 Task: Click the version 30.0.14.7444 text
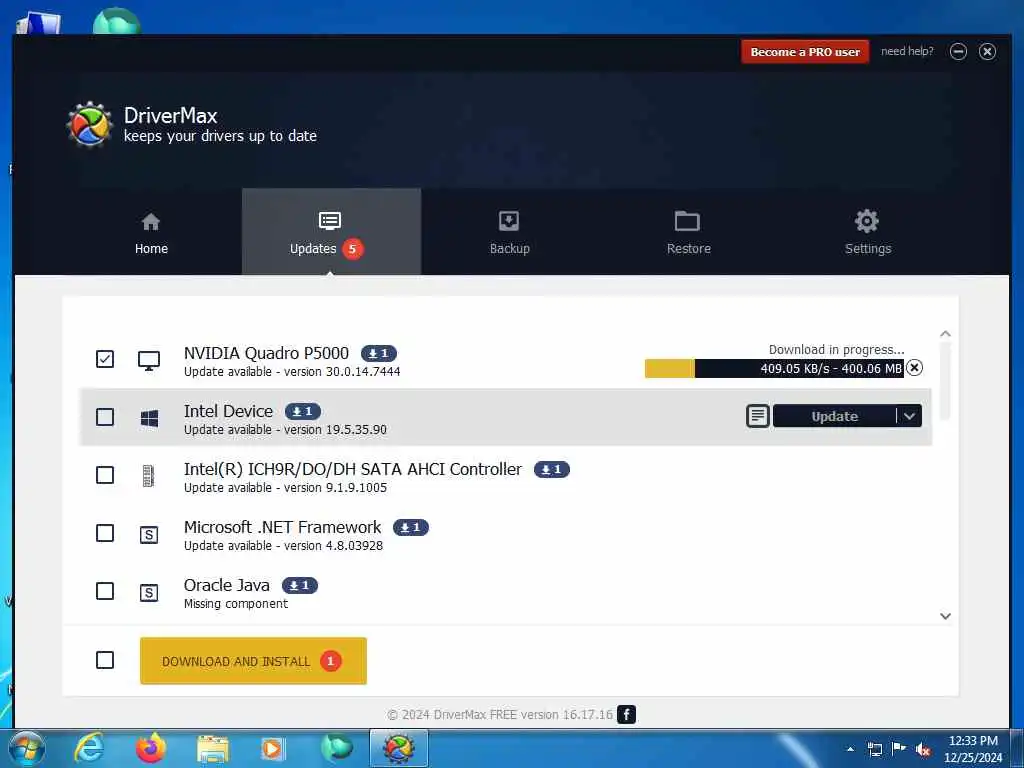pos(342,372)
